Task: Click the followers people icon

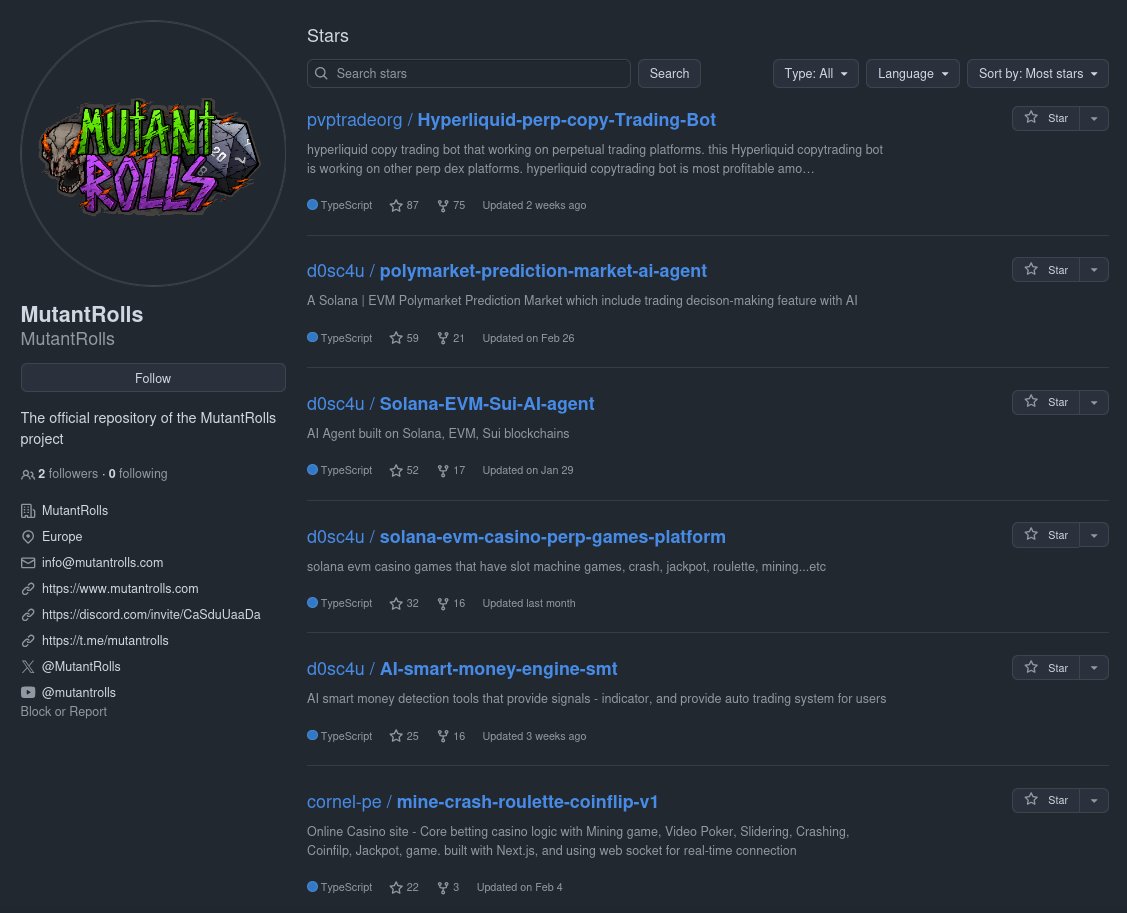Action: point(27,474)
